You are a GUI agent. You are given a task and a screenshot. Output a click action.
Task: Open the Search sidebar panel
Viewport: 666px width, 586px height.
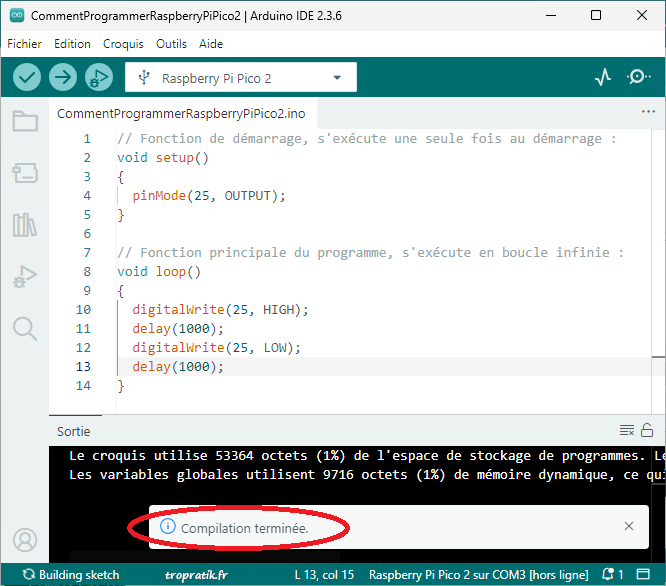pos(25,329)
